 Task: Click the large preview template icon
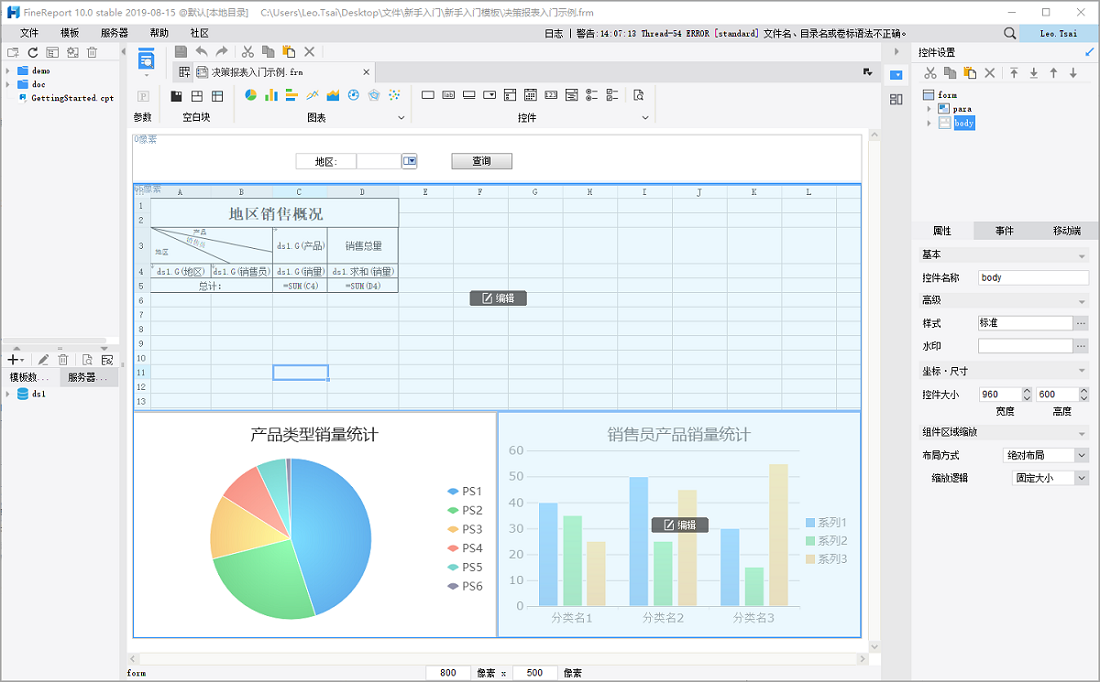pyautogui.click(x=146, y=60)
